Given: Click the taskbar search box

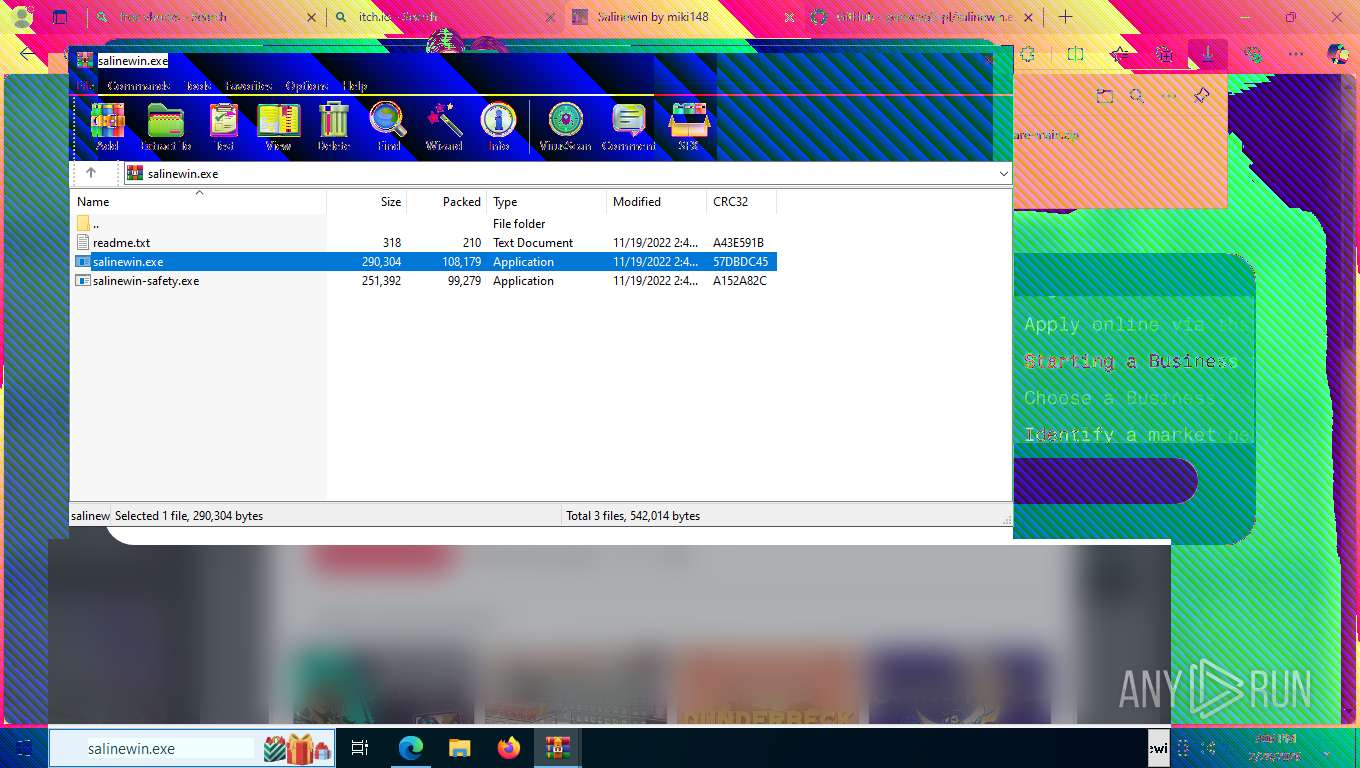Looking at the screenshot, I should [x=192, y=748].
